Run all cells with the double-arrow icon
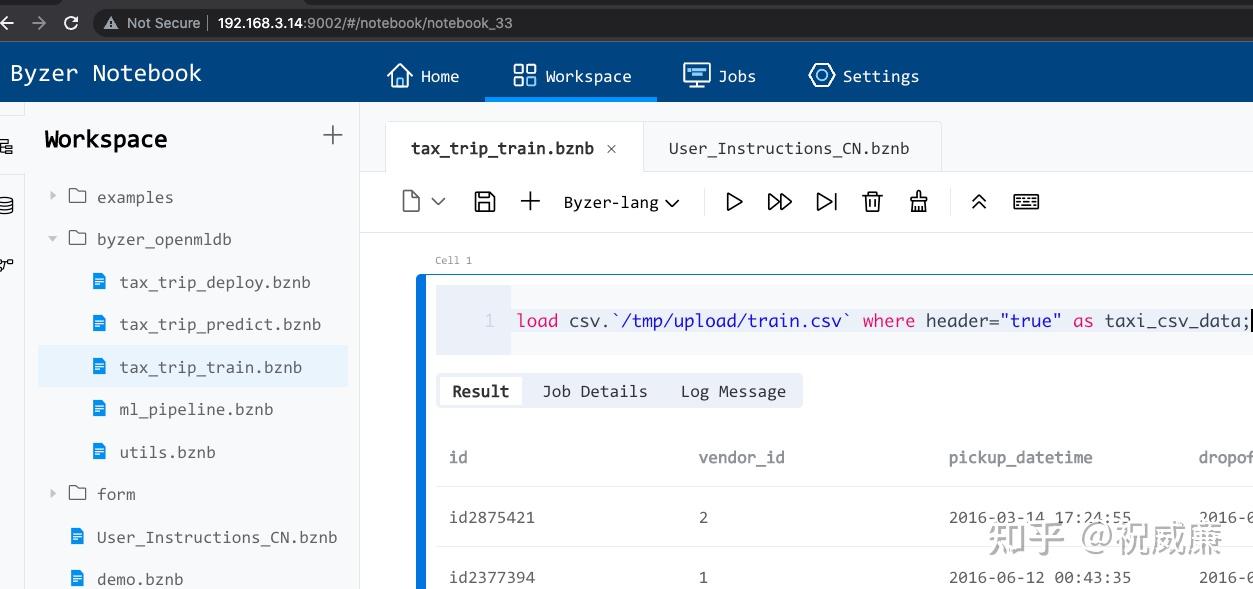Image resolution: width=1253 pixels, height=589 pixels. click(x=780, y=202)
